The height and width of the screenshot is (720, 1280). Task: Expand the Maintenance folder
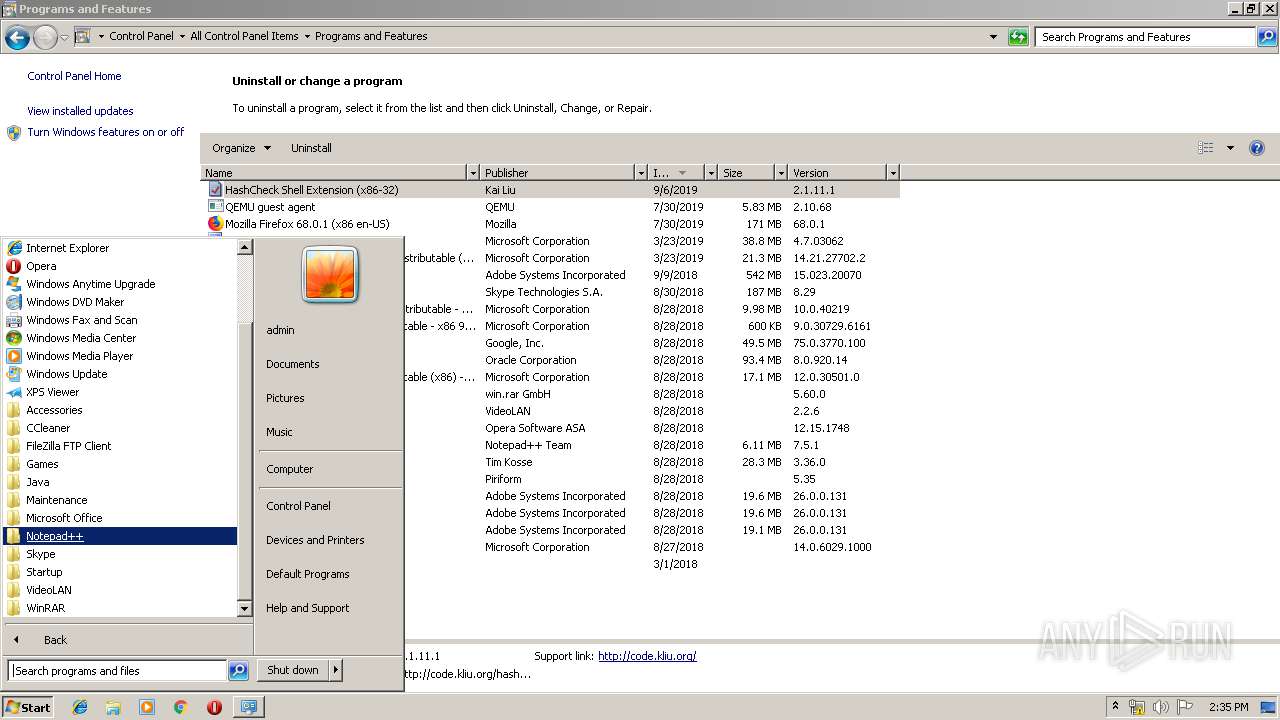click(56, 500)
